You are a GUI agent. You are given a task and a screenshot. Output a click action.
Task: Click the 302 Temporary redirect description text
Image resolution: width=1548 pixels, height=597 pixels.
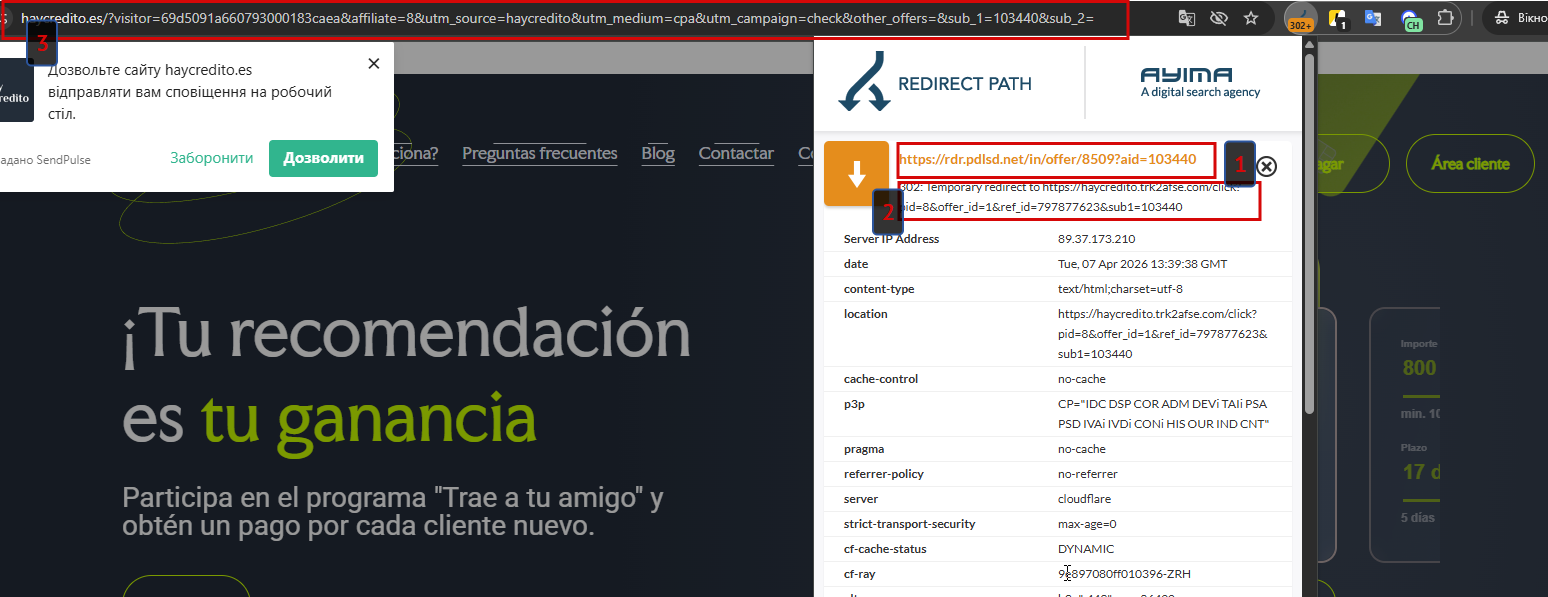(x=1070, y=196)
